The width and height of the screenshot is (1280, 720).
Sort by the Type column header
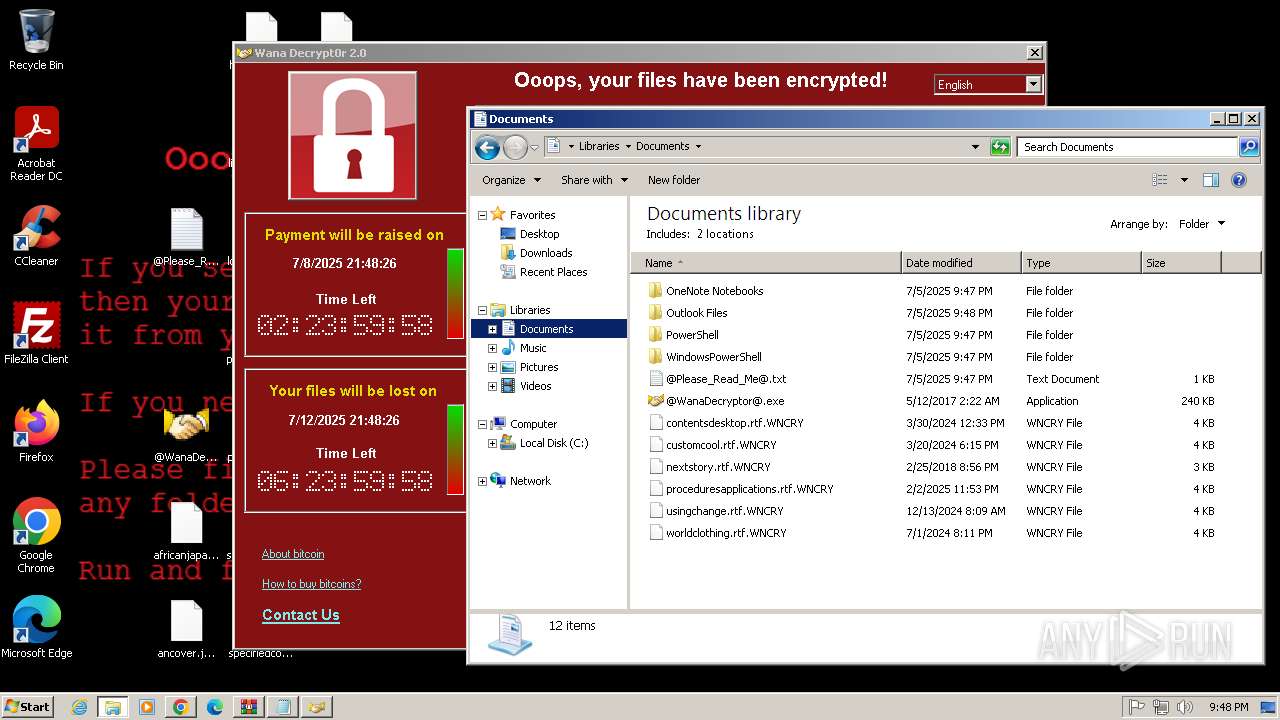click(1081, 263)
